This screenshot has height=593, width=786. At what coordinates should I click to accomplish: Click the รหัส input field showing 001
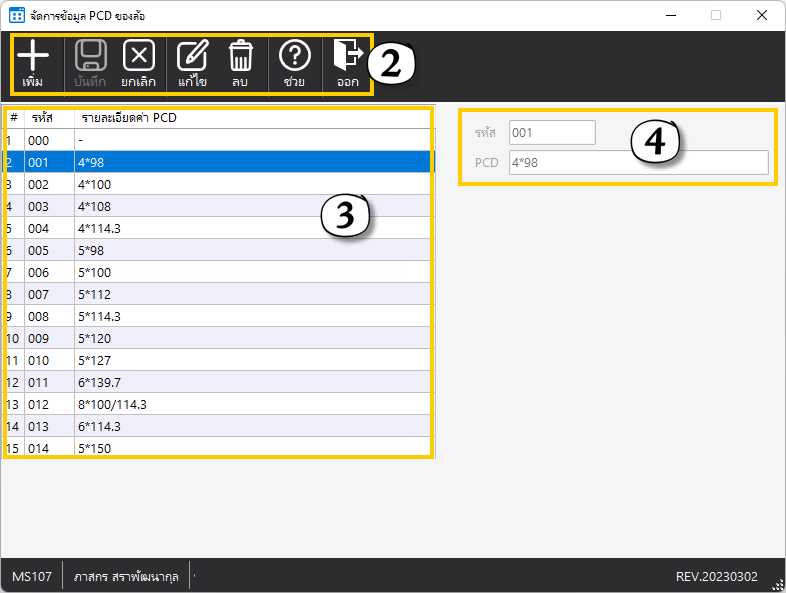click(552, 133)
